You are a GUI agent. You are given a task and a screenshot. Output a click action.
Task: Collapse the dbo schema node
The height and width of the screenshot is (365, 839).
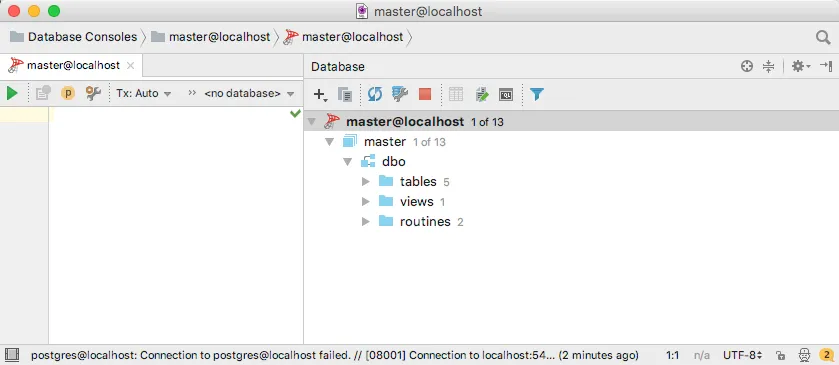[348, 162]
